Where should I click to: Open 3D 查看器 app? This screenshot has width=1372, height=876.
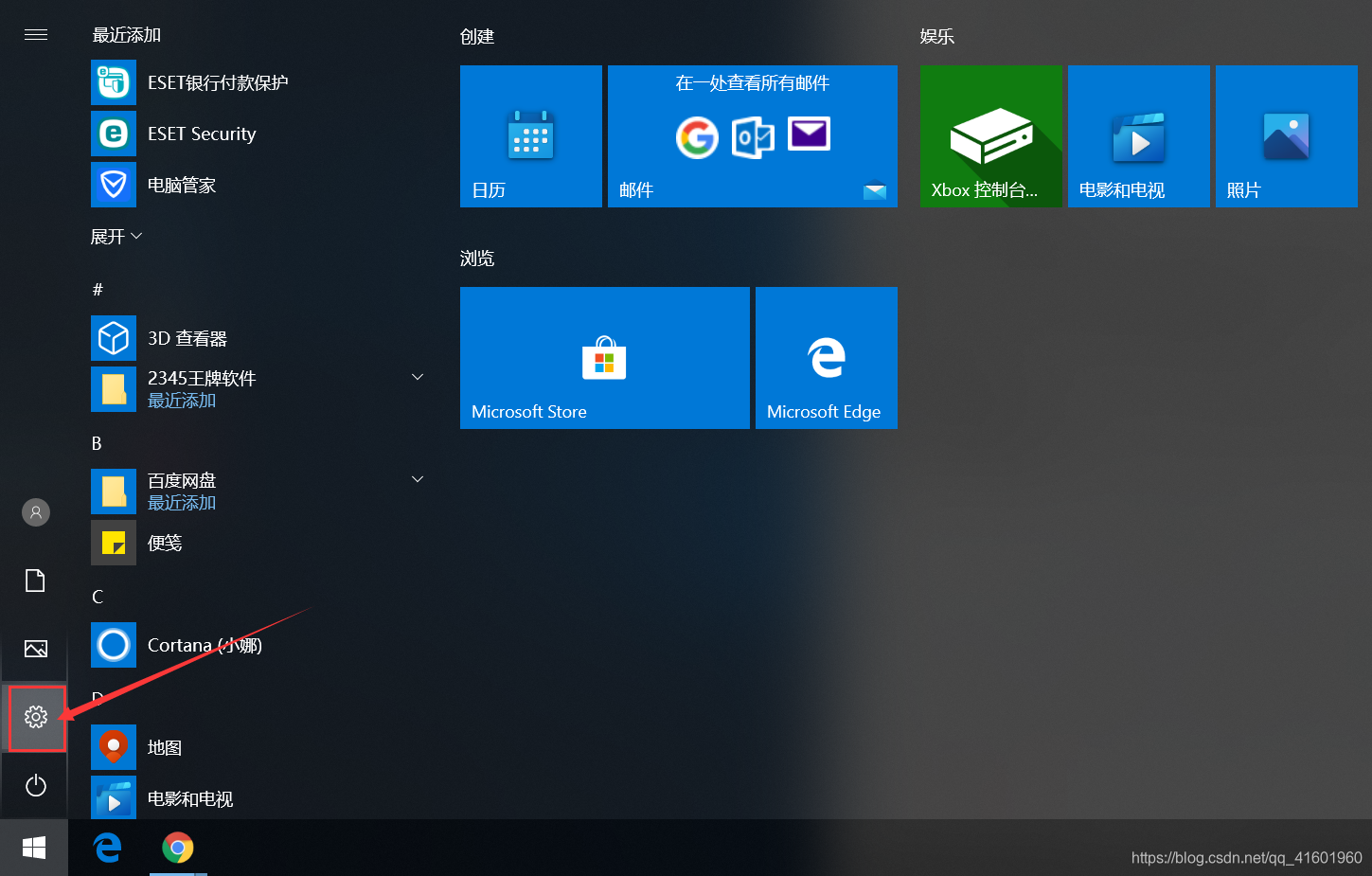[187, 338]
